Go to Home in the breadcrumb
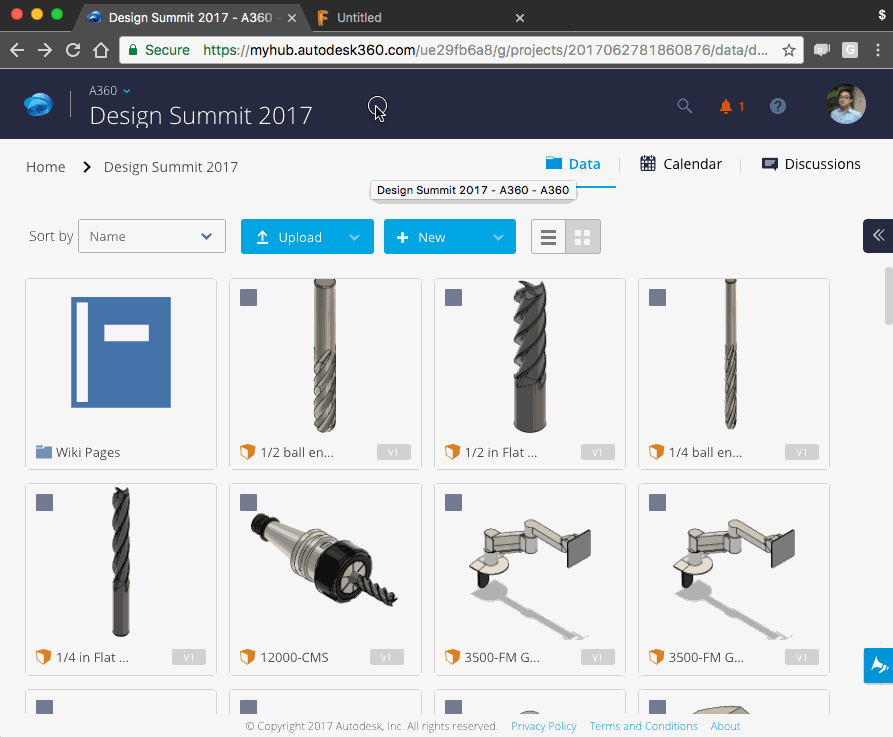This screenshot has width=893, height=737. click(x=46, y=167)
